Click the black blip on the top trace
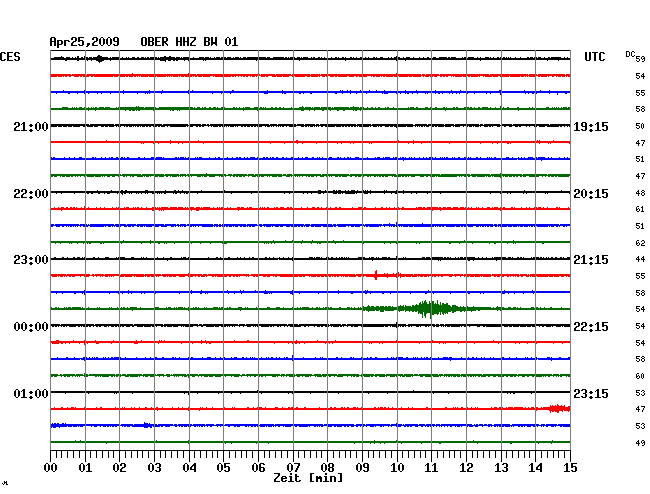 [x=99, y=59]
